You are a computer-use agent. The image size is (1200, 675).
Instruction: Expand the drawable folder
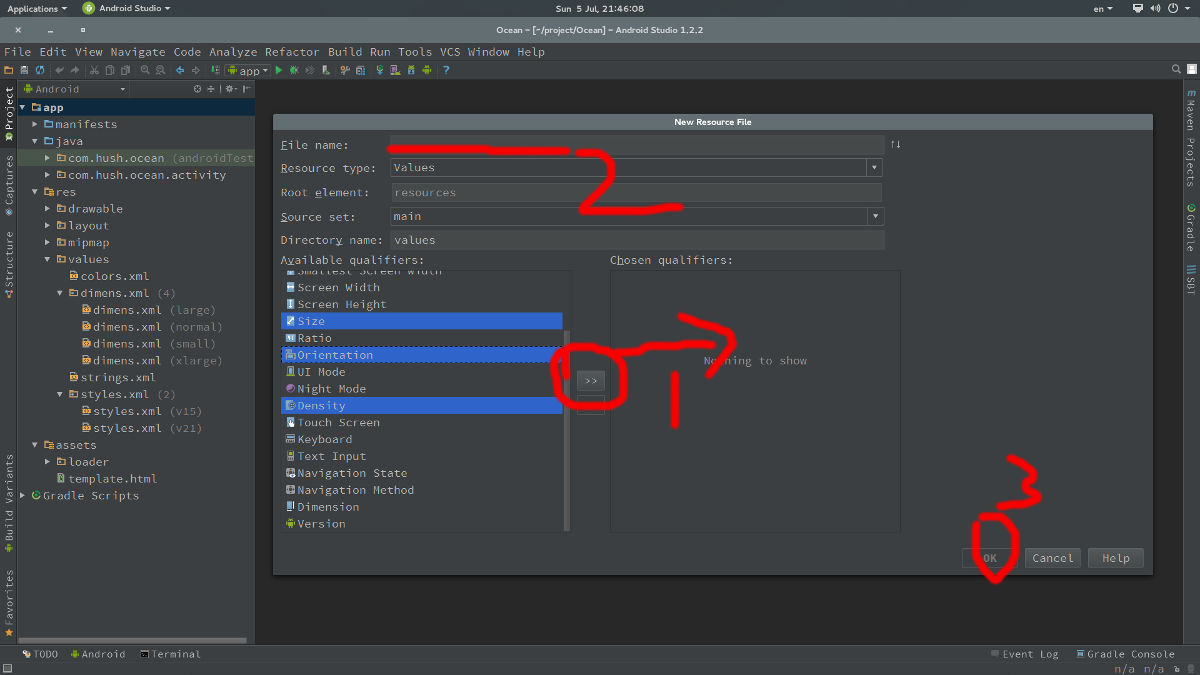pyautogui.click(x=48, y=209)
